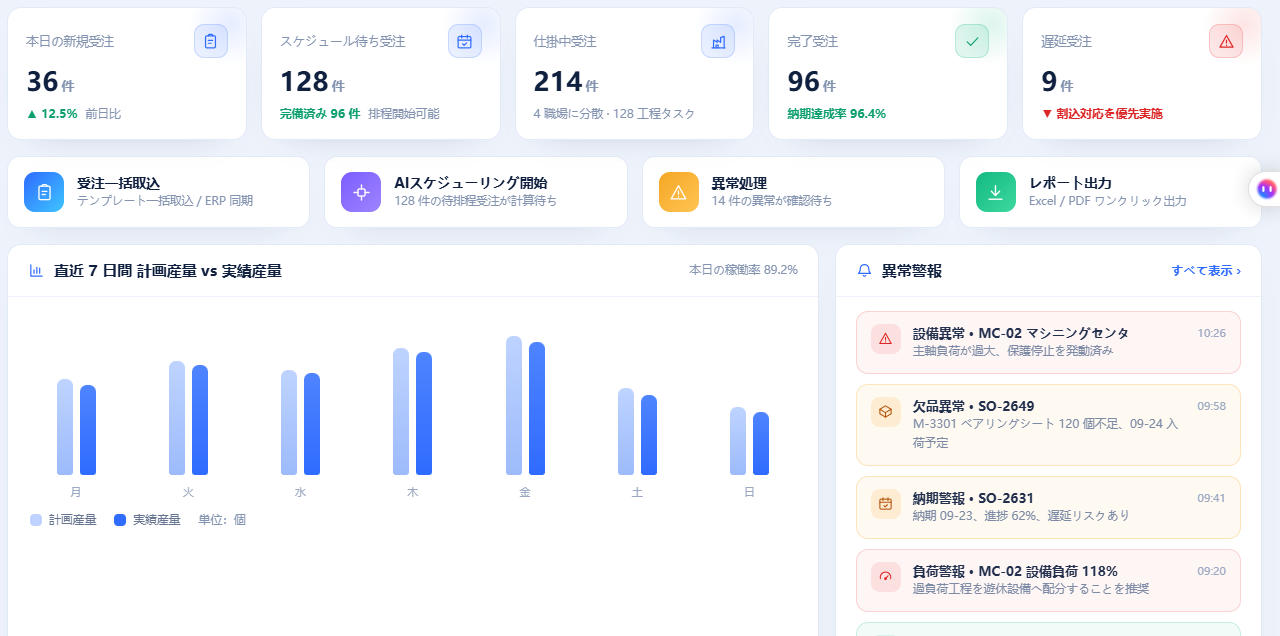Click 火 planned output bar

(x=177, y=418)
